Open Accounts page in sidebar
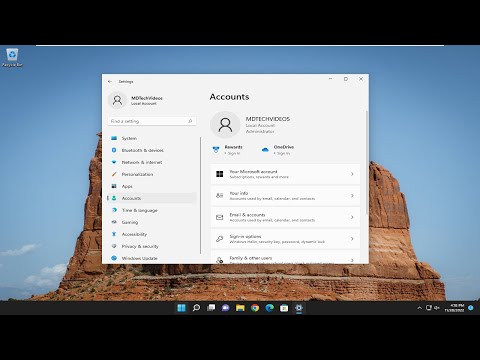 click(152, 198)
